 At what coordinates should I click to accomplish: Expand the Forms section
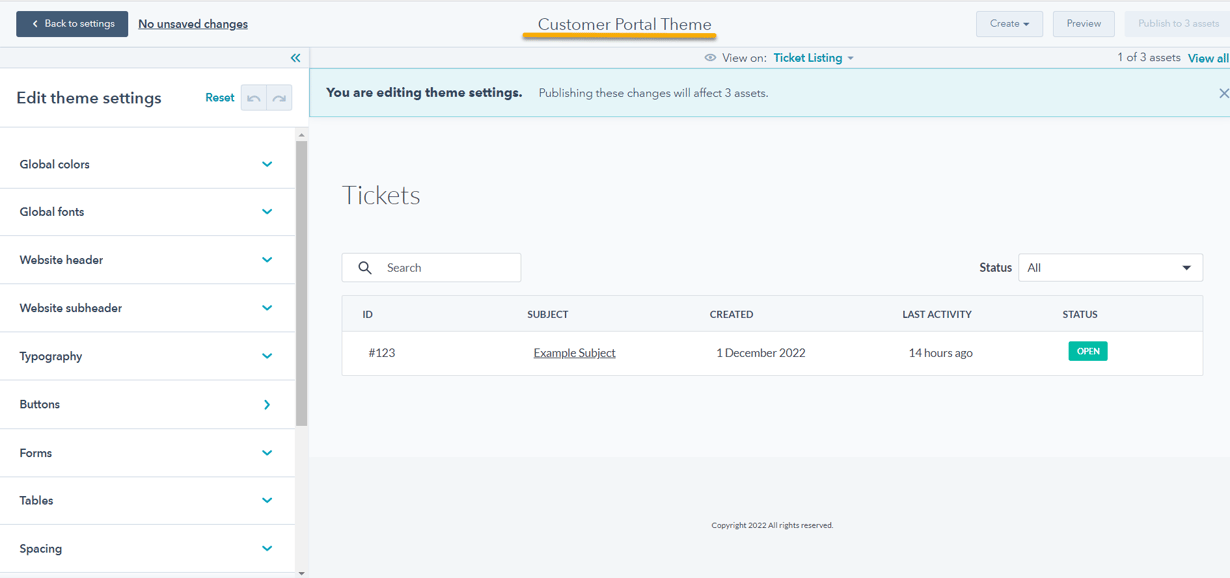pos(267,453)
